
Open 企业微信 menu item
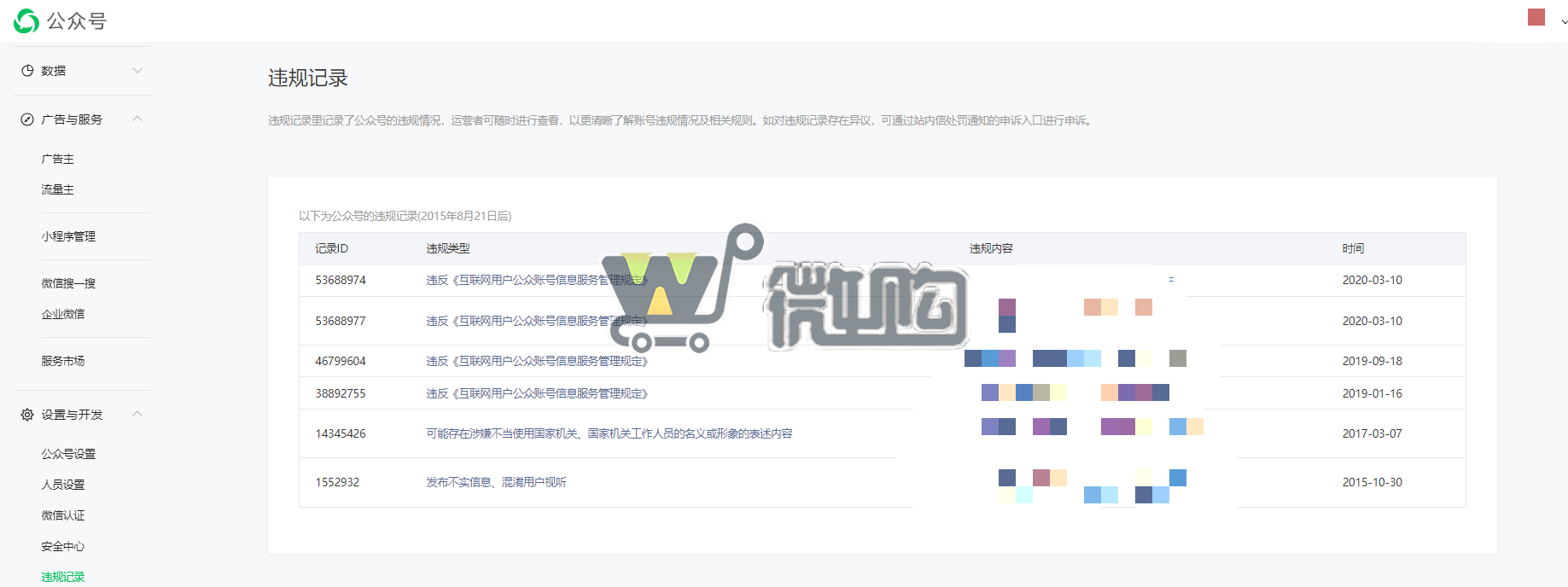(63, 314)
